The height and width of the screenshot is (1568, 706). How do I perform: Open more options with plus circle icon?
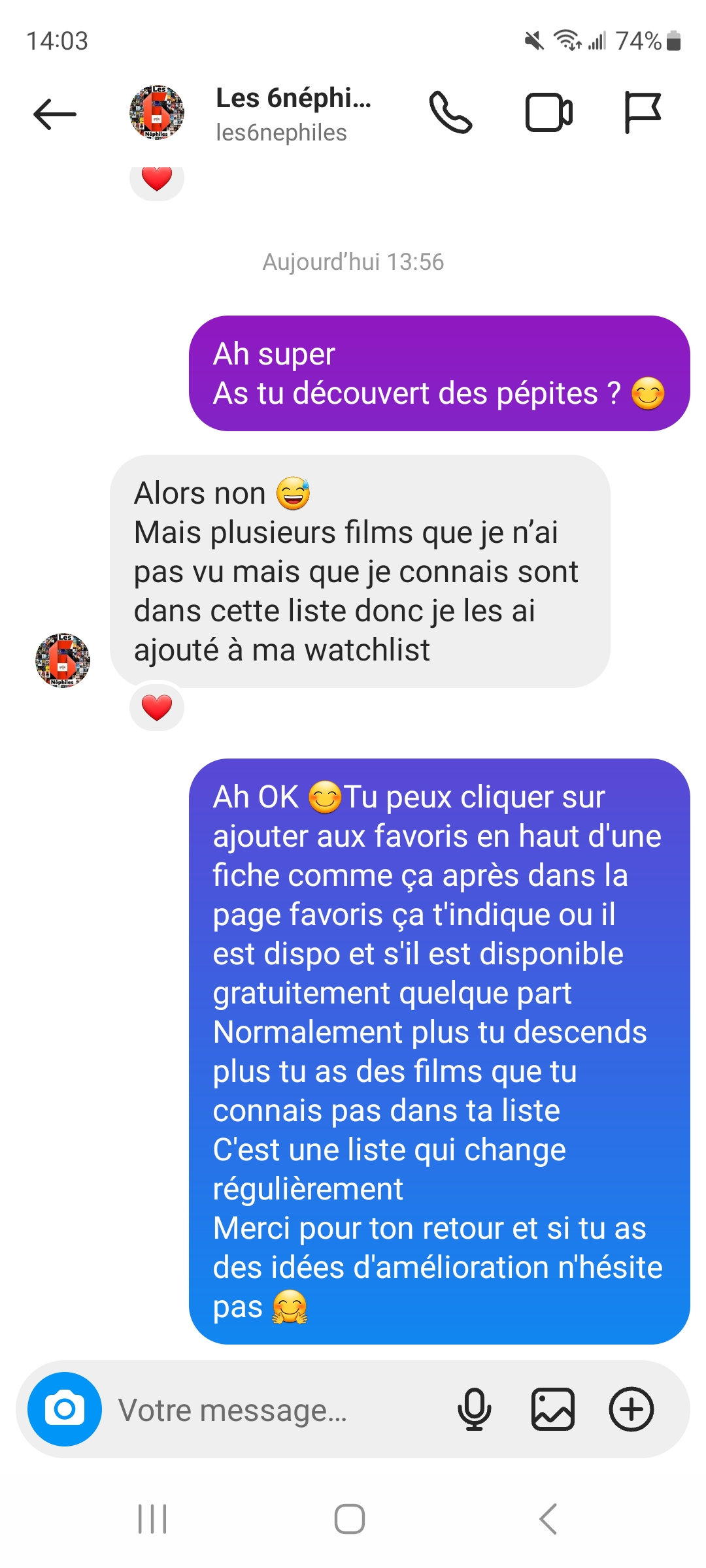pyautogui.click(x=631, y=1409)
